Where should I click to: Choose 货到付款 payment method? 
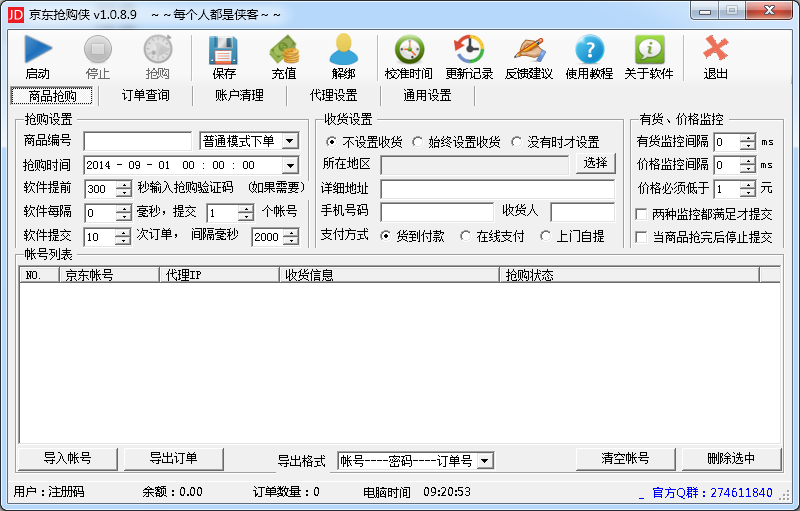pos(386,236)
